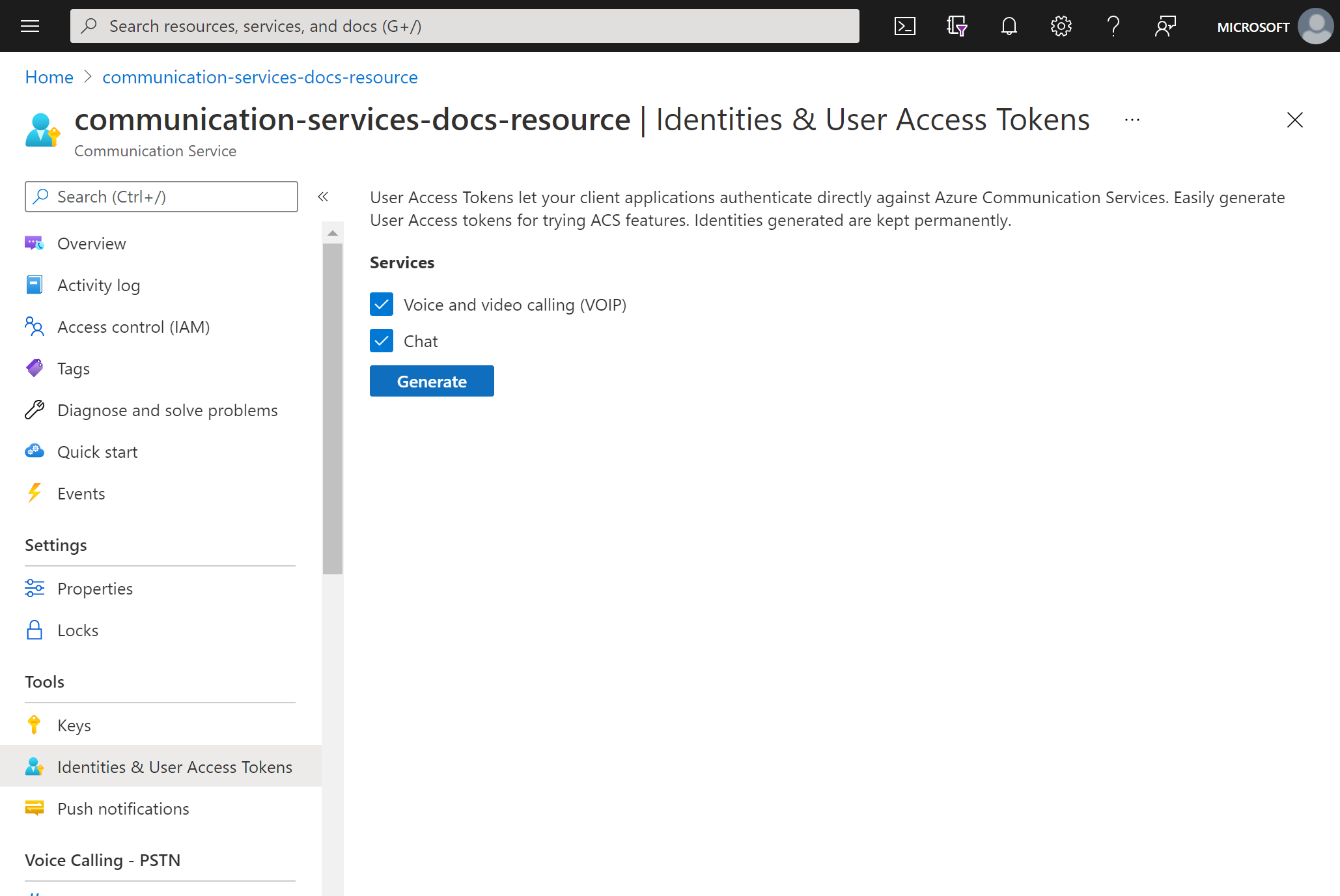Viewport: 1340px width, 896px height.
Task: Expand the Settings section in sidebar
Action: coord(55,544)
